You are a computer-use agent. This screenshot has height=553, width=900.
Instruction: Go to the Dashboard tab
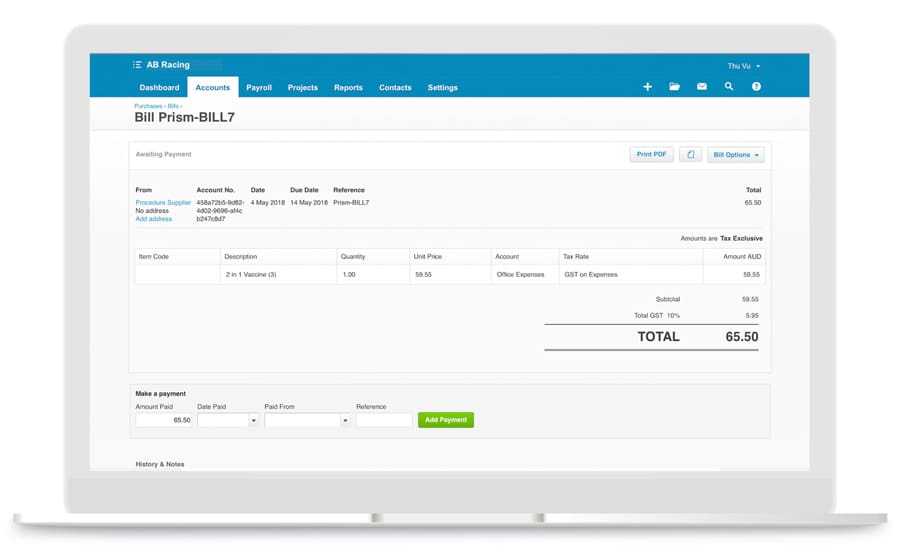pyautogui.click(x=159, y=88)
